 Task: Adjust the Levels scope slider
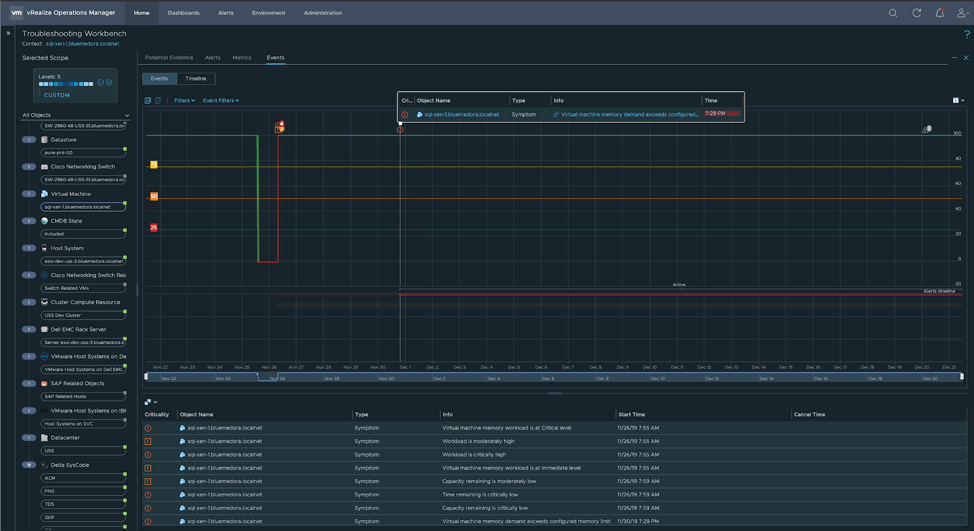pyautogui.click(x=66, y=84)
